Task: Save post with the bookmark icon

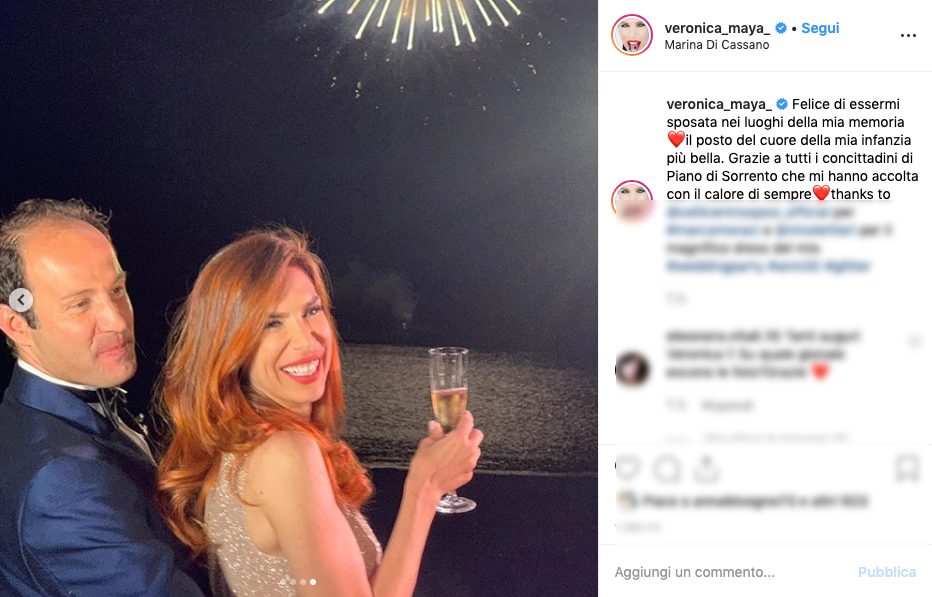Action: point(907,468)
